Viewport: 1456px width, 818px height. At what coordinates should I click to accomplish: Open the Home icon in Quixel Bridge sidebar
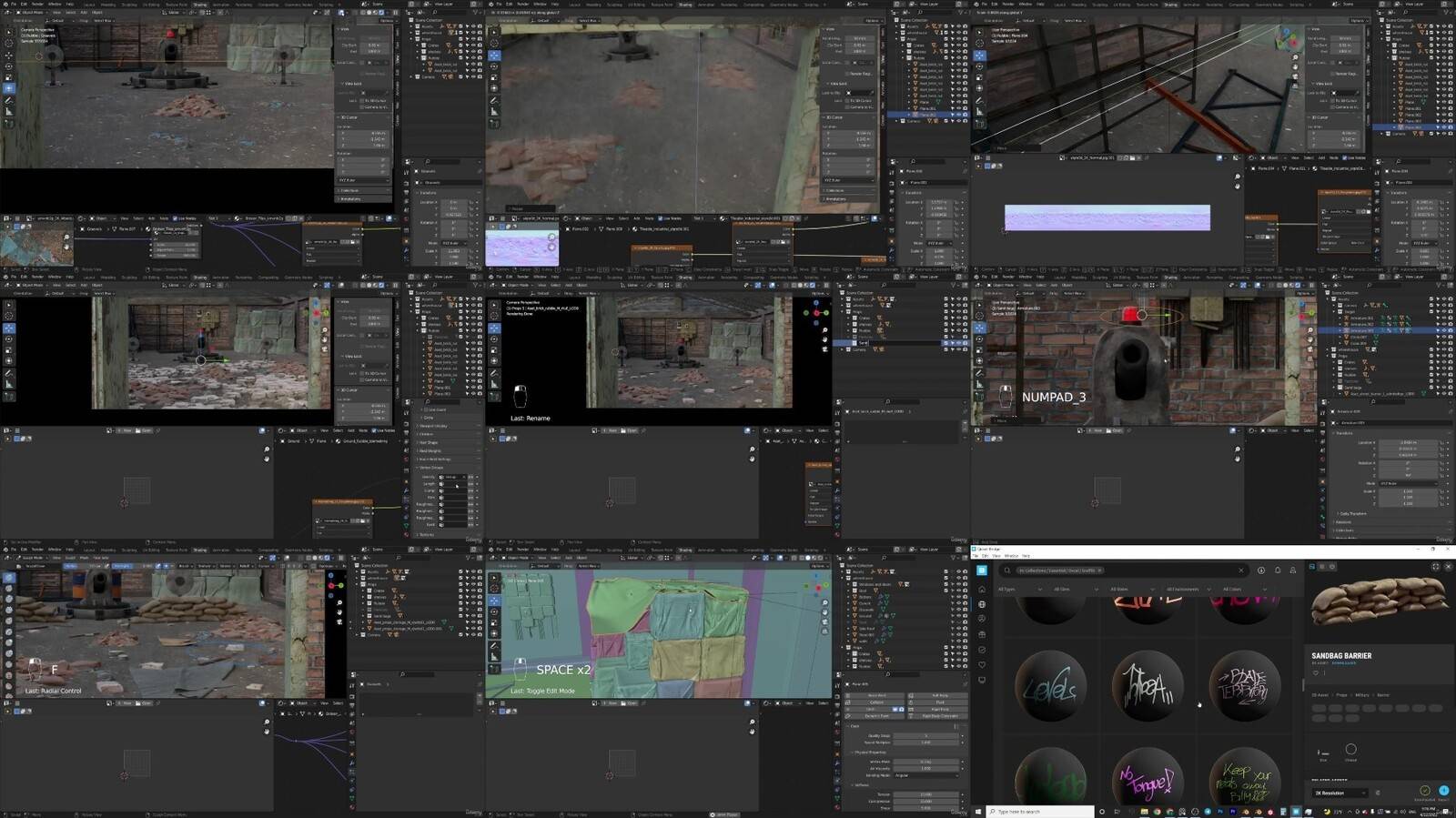[982, 589]
